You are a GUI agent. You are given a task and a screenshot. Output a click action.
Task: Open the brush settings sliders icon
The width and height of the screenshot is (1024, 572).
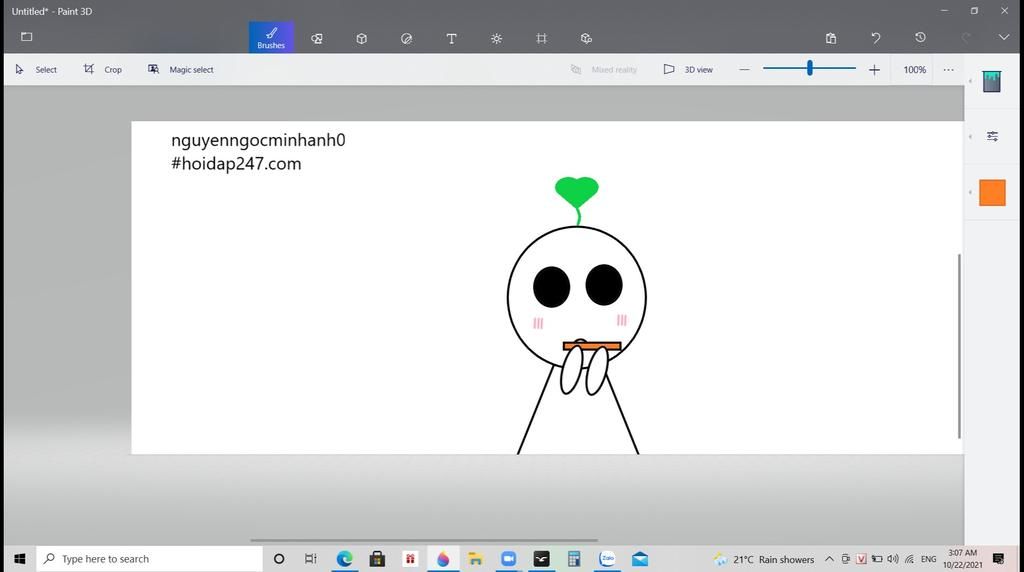tap(993, 136)
